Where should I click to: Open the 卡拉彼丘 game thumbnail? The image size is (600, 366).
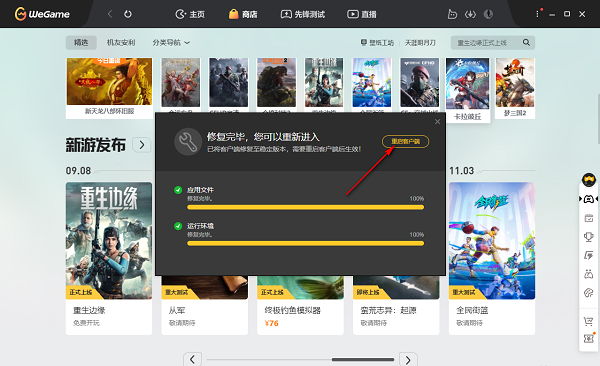pos(468,90)
